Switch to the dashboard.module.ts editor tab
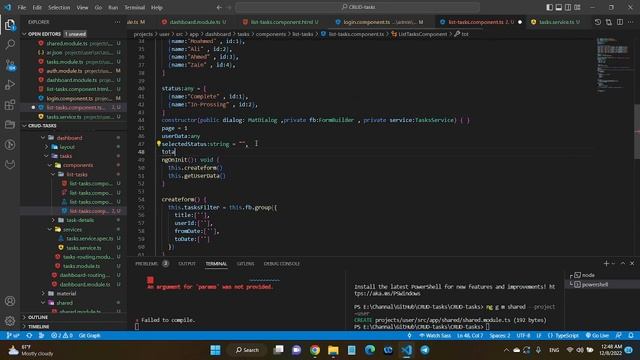The width and height of the screenshot is (640, 360). 195,22
